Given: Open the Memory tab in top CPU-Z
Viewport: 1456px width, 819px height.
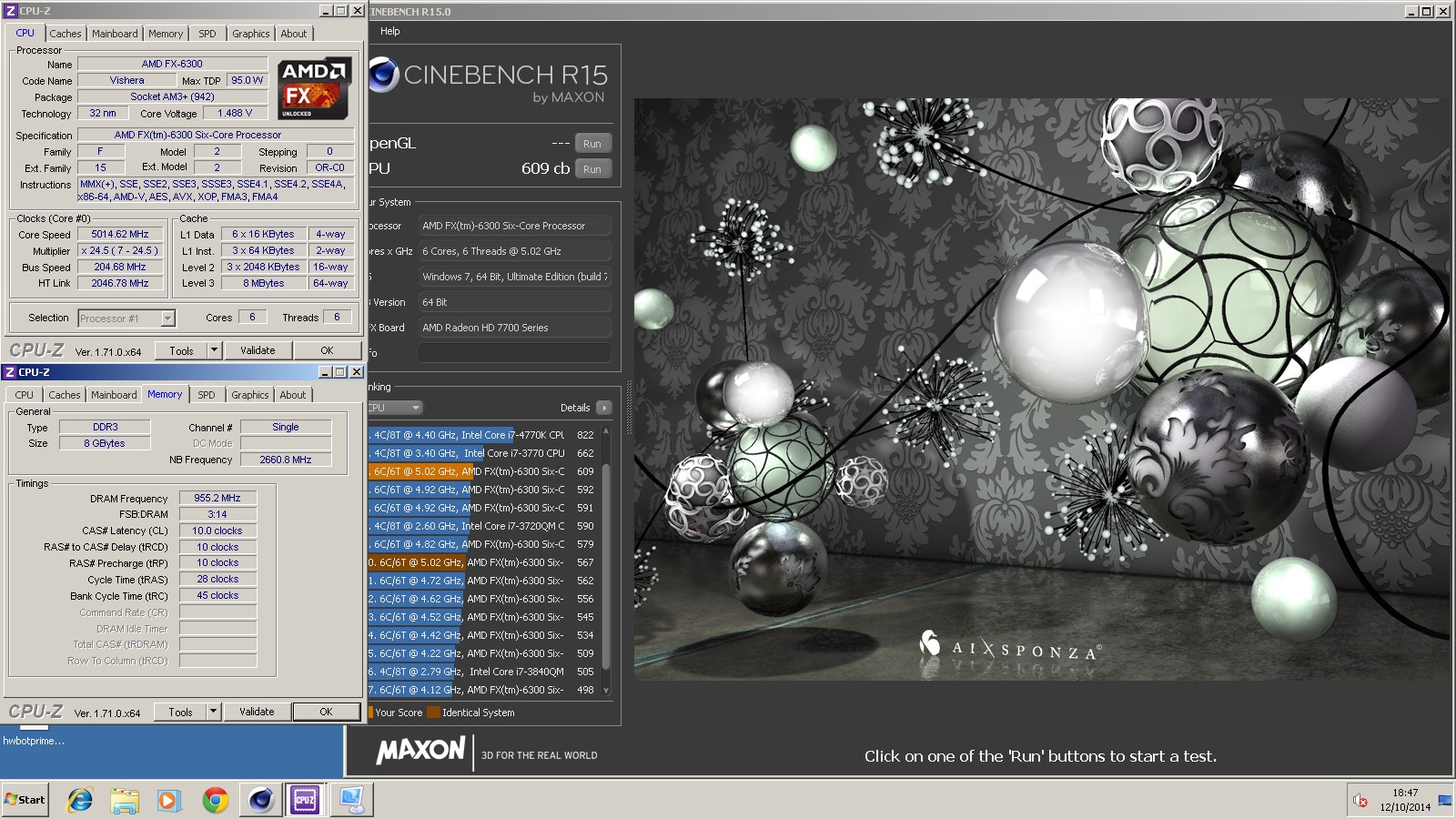Looking at the screenshot, I should click(166, 34).
